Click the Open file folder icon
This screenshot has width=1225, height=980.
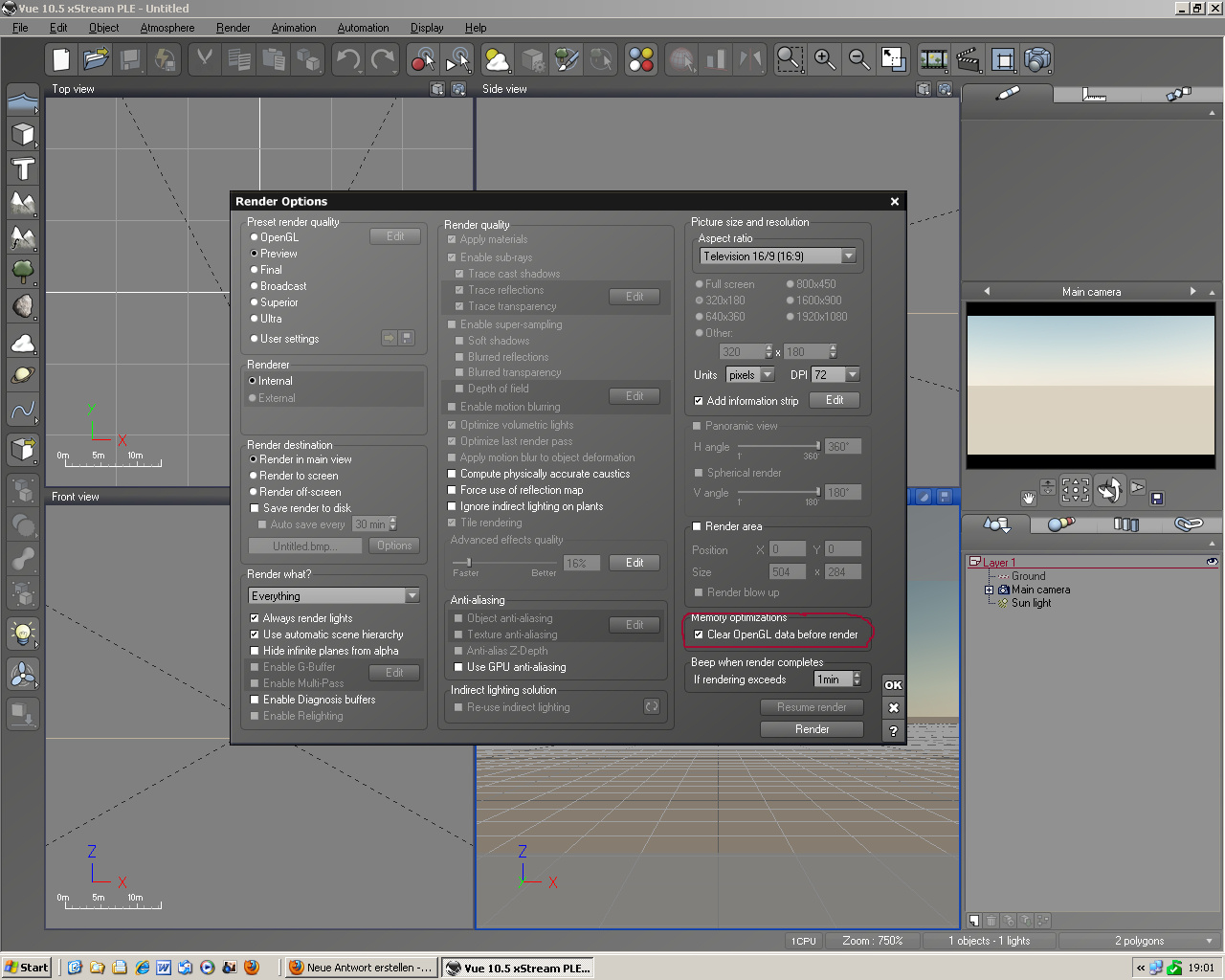[96, 60]
